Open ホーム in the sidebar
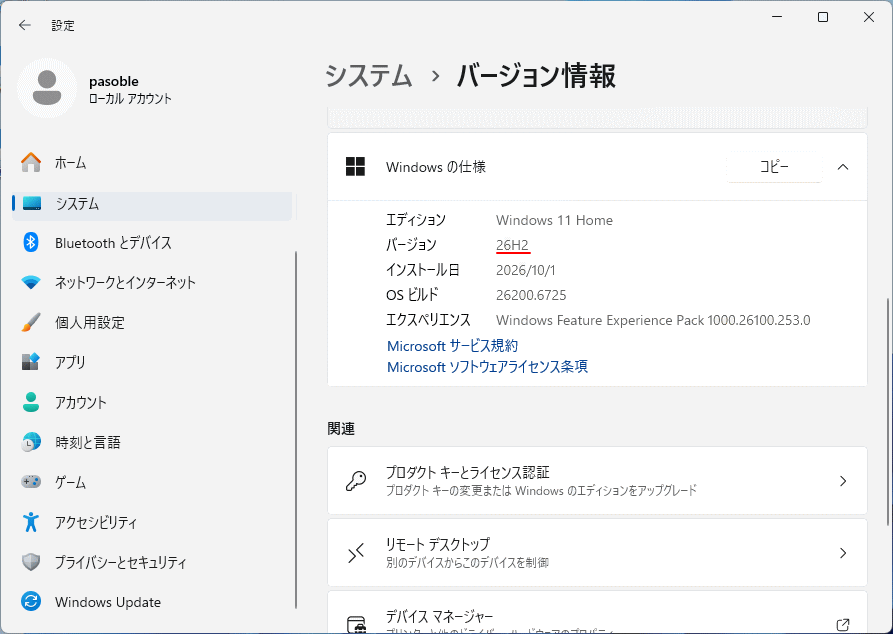Image resolution: width=893 pixels, height=634 pixels. click(152, 163)
